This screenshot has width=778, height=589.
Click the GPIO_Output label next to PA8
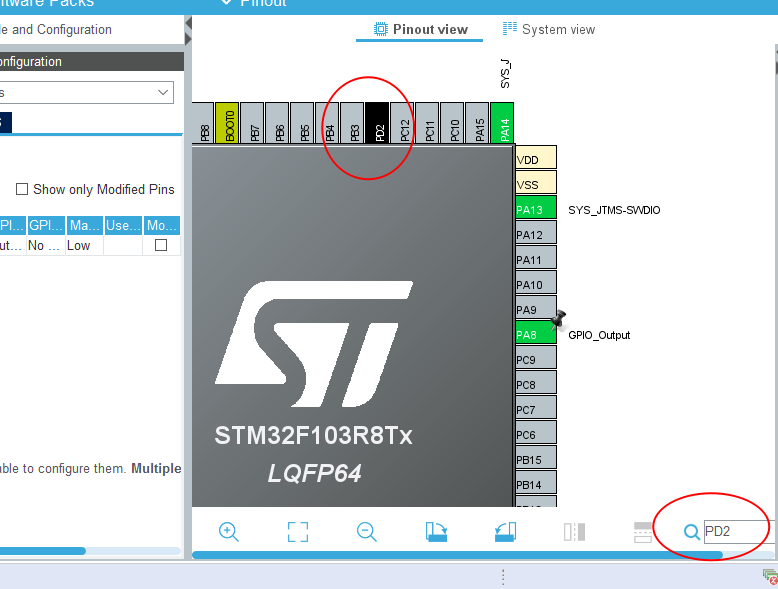coord(599,335)
